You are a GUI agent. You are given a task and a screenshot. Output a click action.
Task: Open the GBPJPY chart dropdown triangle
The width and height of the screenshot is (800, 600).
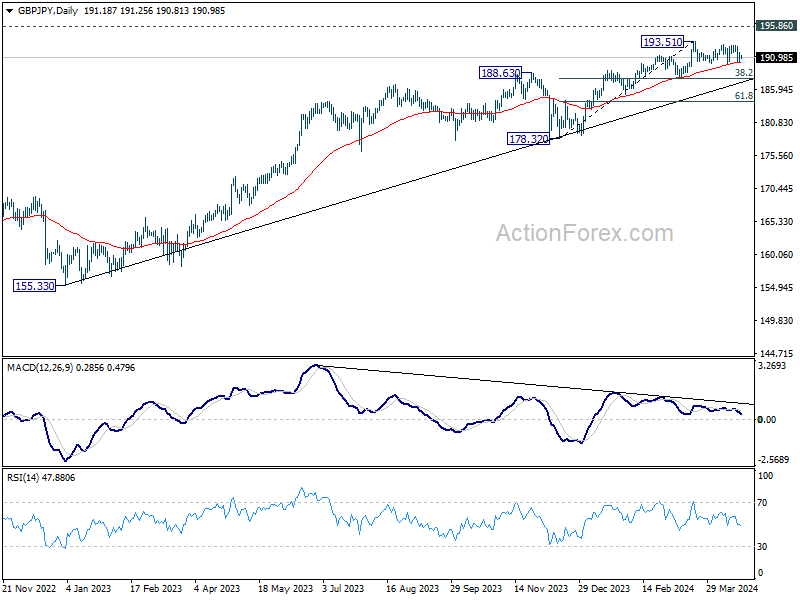[x=9, y=11]
